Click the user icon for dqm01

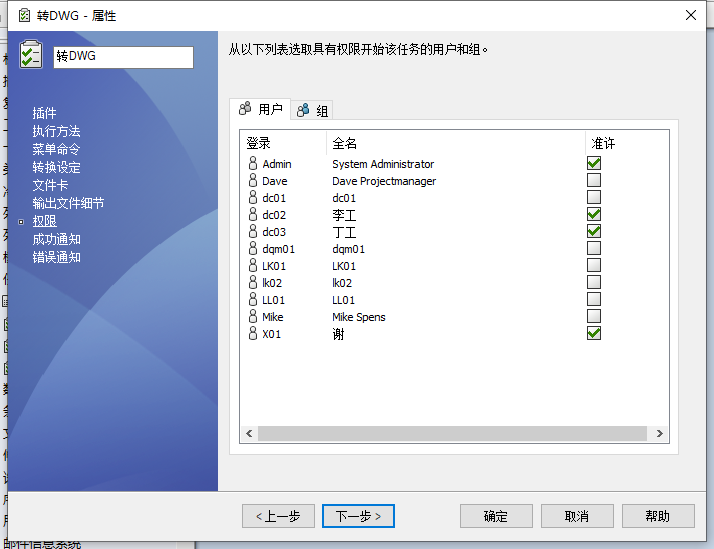pyautogui.click(x=253, y=249)
